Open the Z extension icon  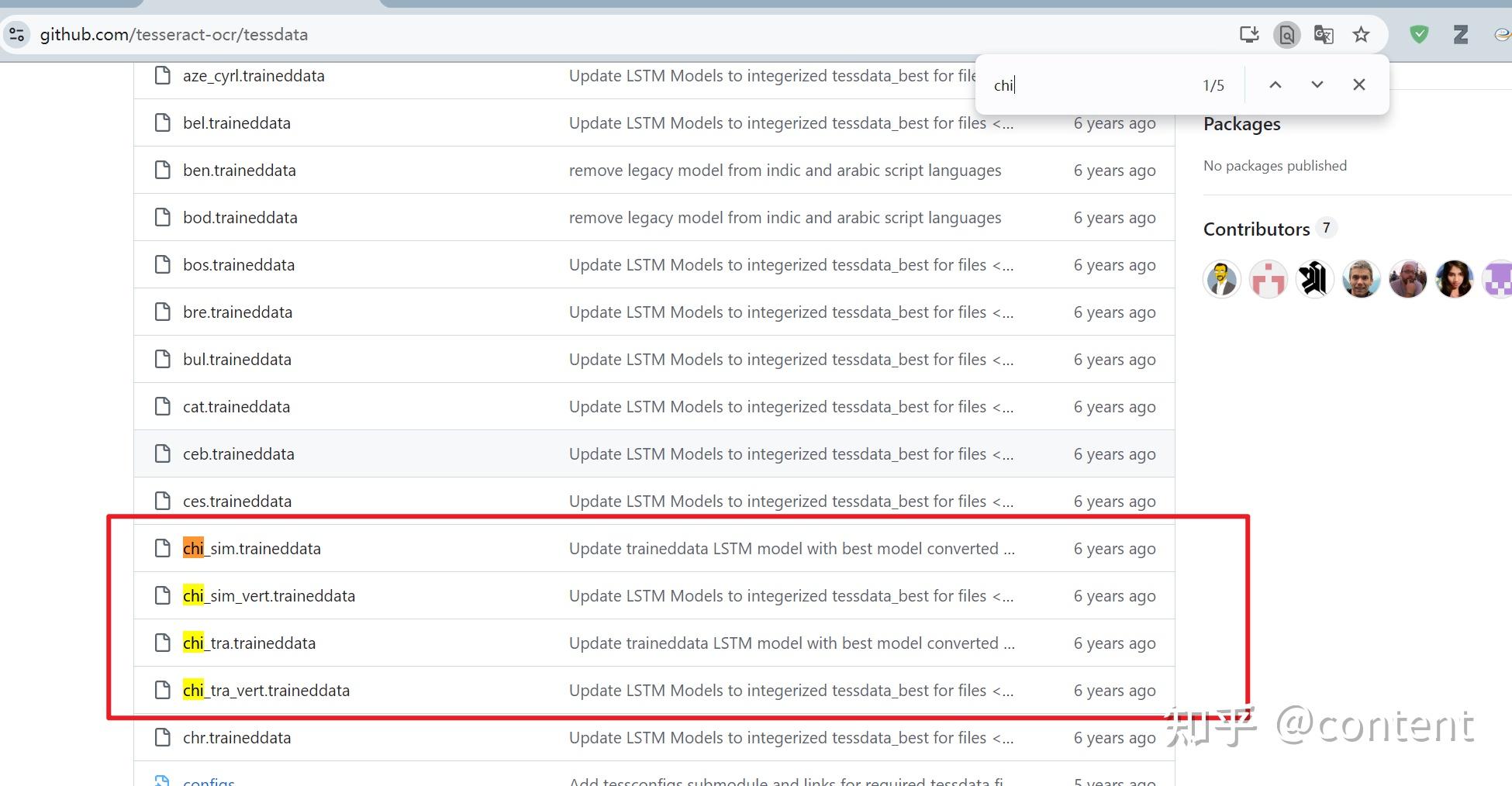click(x=1461, y=34)
